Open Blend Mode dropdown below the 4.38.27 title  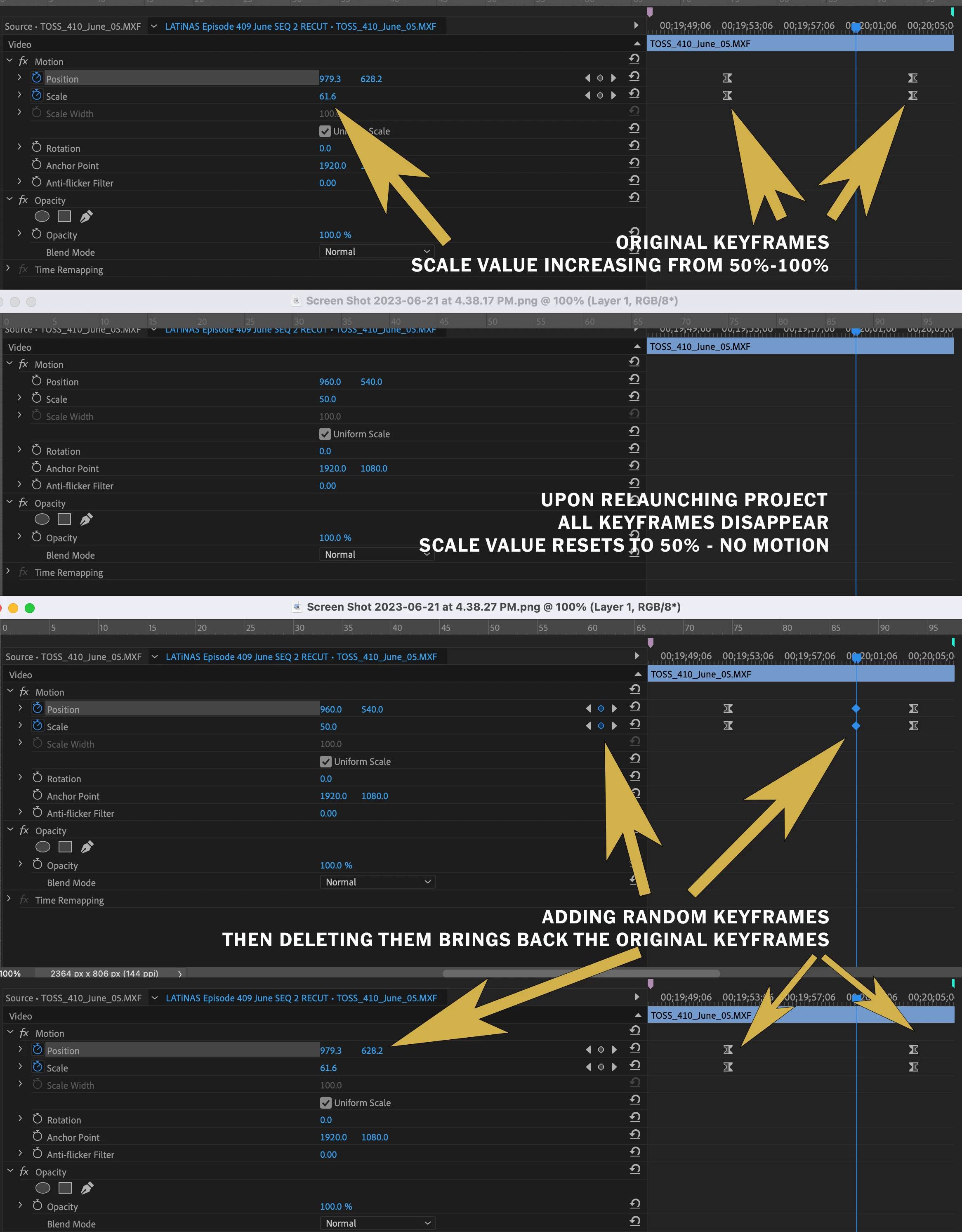coord(377,882)
